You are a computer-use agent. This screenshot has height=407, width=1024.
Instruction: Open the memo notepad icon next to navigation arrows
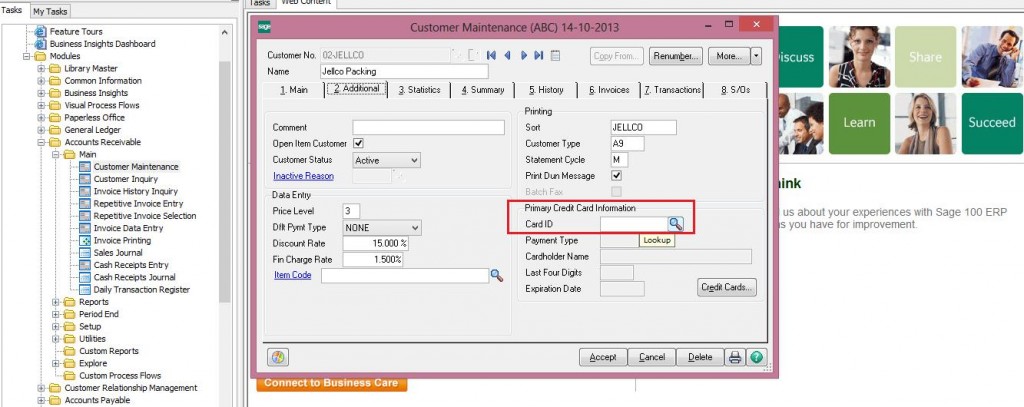(x=555, y=56)
